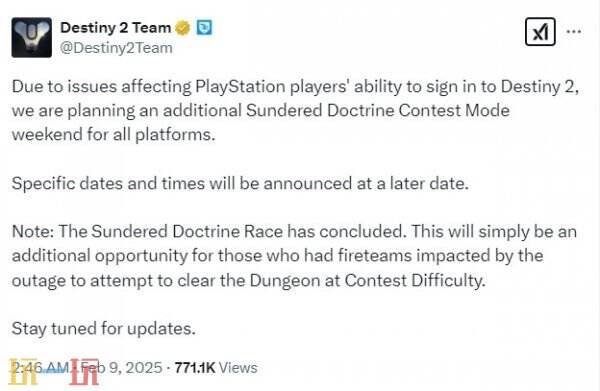Open the Destiny 2 Team profile avatar
The width and height of the screenshot is (600, 391).
point(31,37)
